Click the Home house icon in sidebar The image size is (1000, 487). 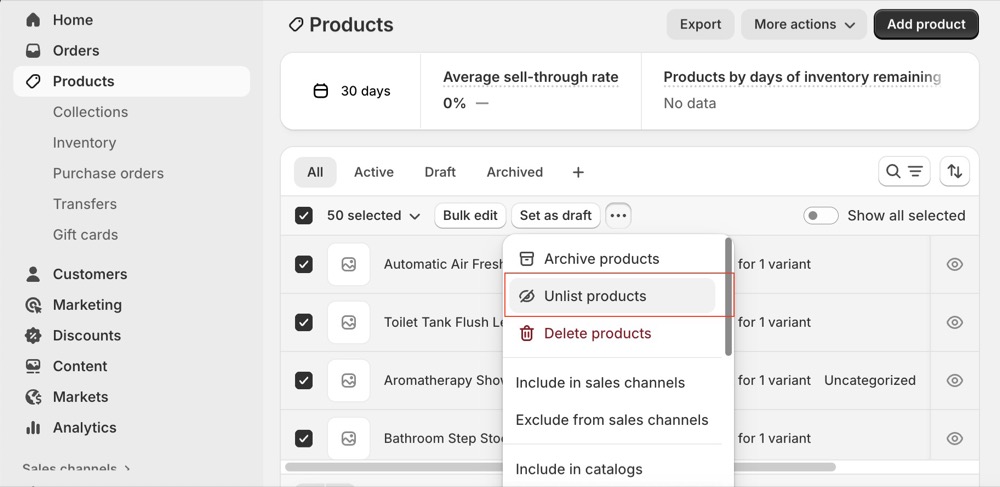[33, 20]
